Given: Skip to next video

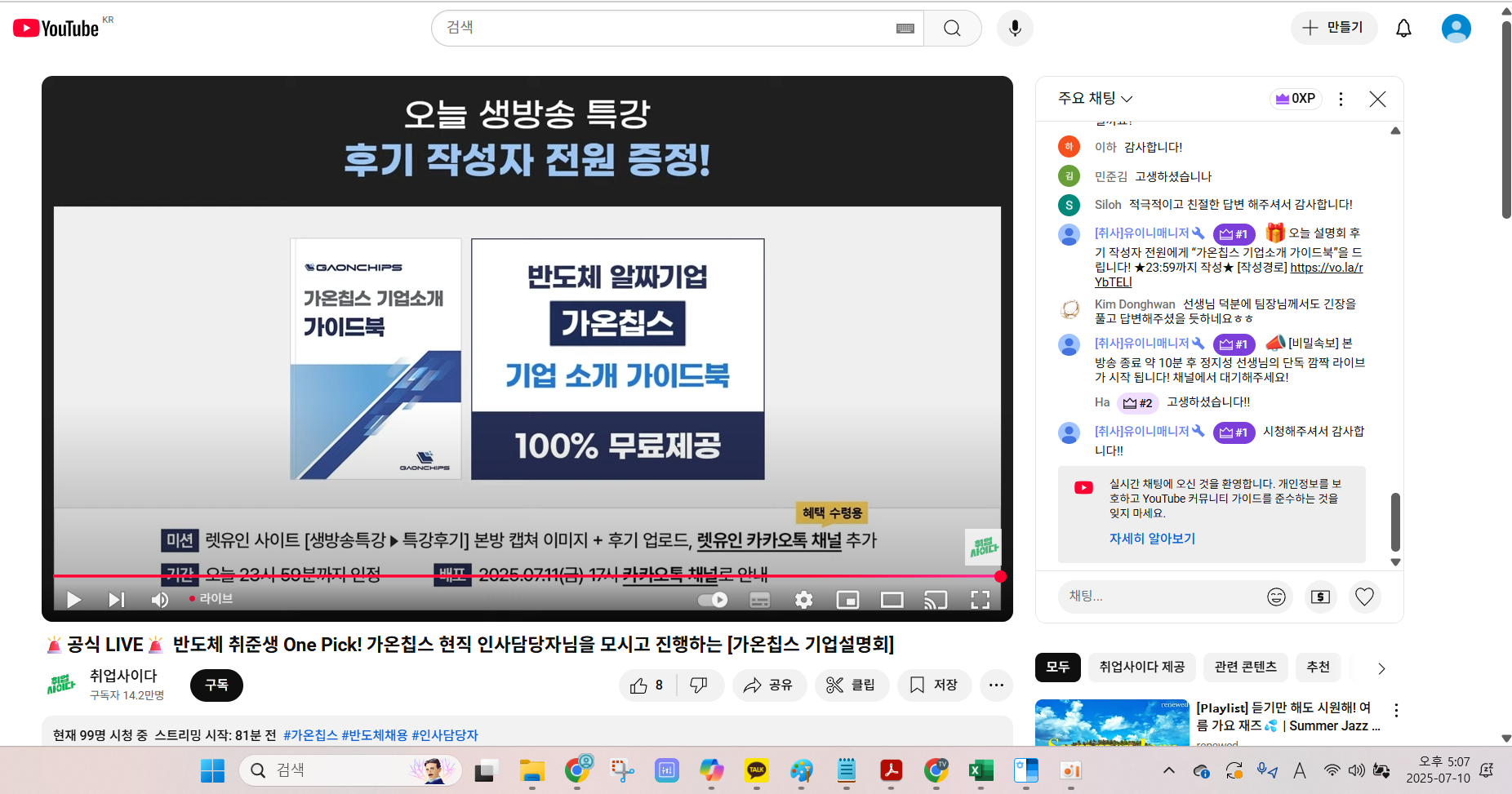Looking at the screenshot, I should (x=117, y=600).
